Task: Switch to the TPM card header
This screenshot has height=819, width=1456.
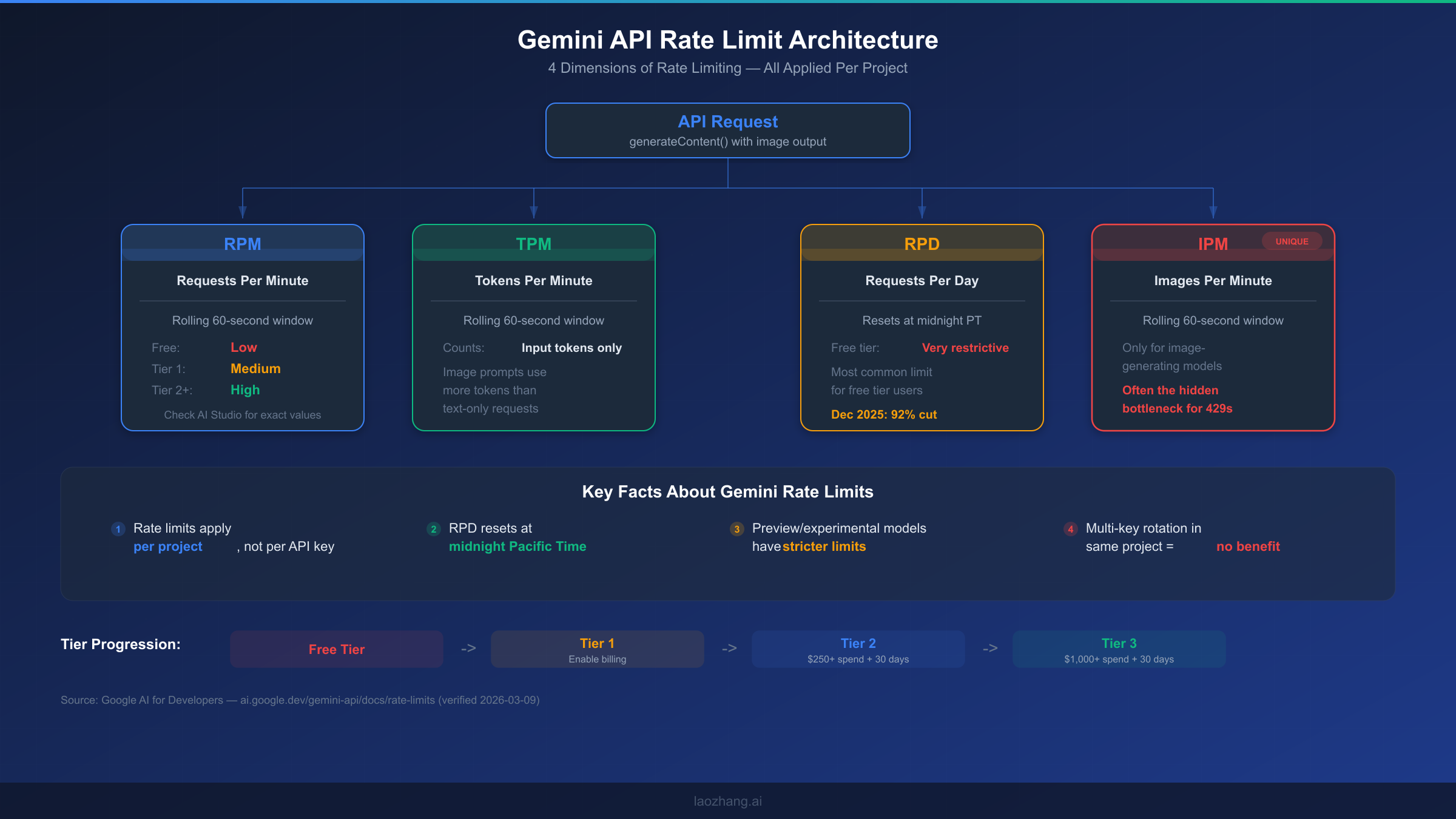Action: (x=533, y=243)
